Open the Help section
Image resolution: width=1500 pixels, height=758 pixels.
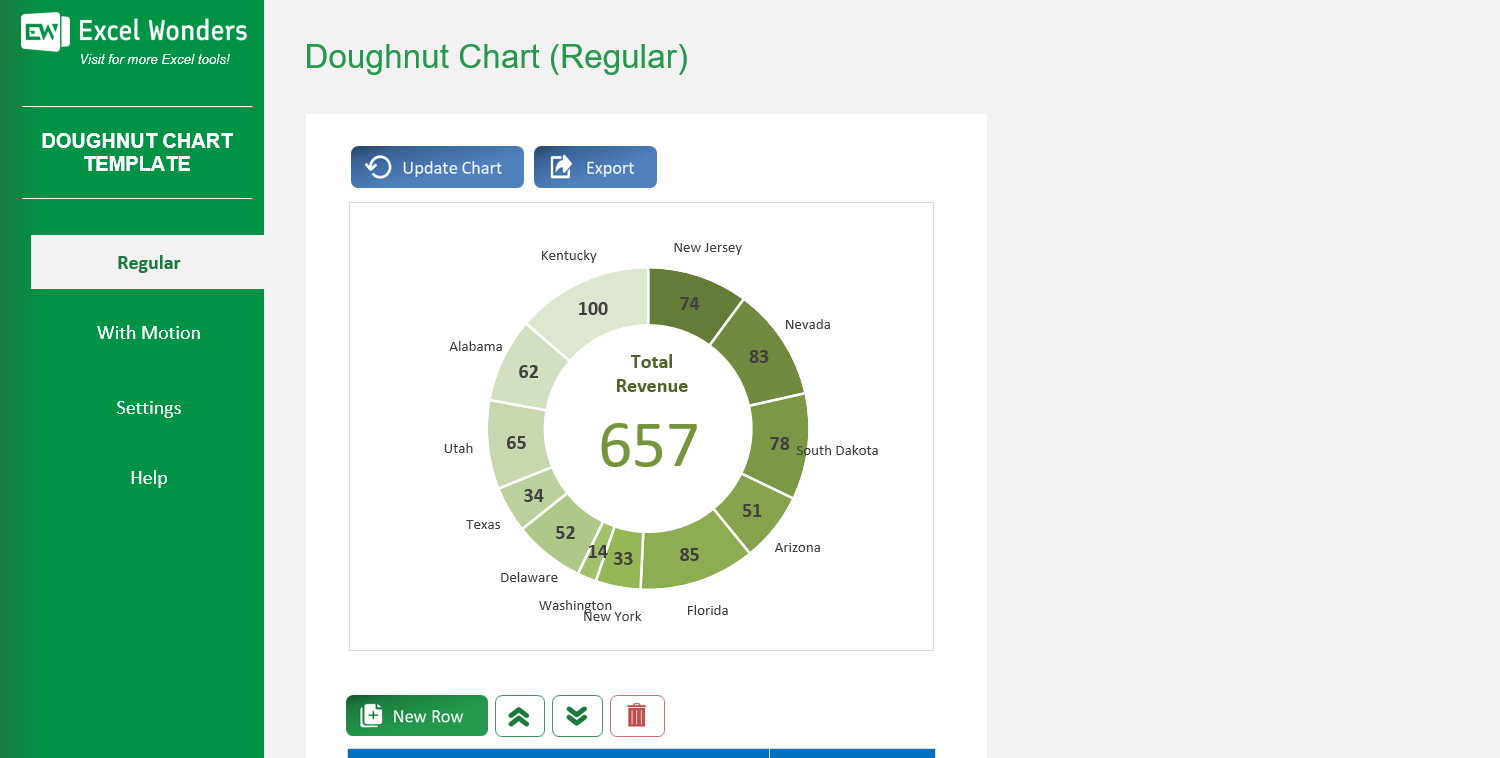pyautogui.click(x=148, y=477)
